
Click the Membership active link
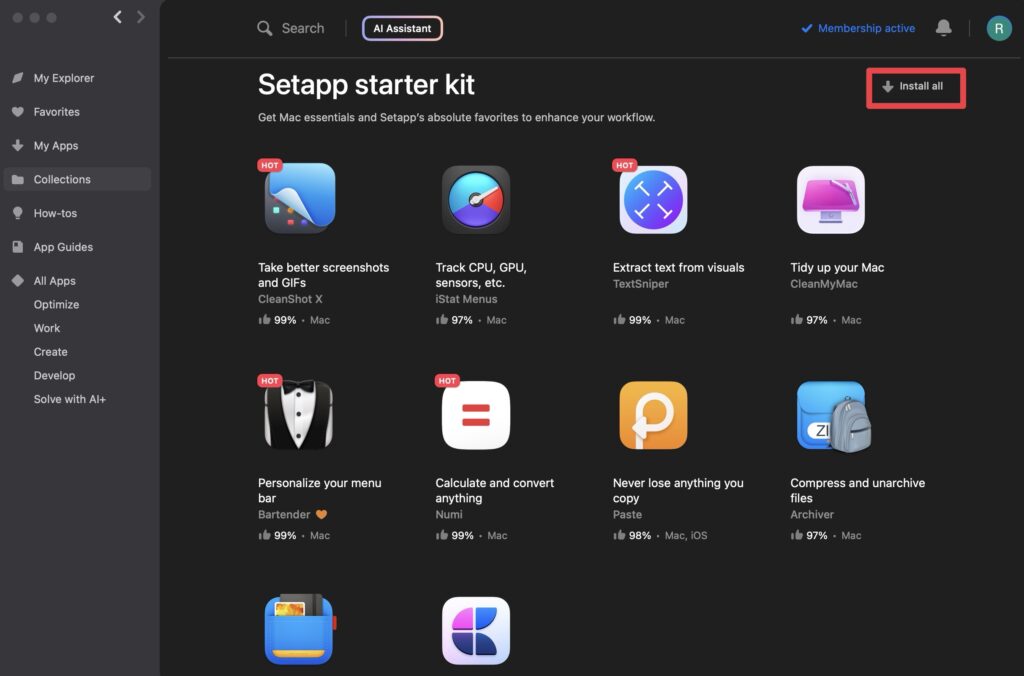pos(858,28)
